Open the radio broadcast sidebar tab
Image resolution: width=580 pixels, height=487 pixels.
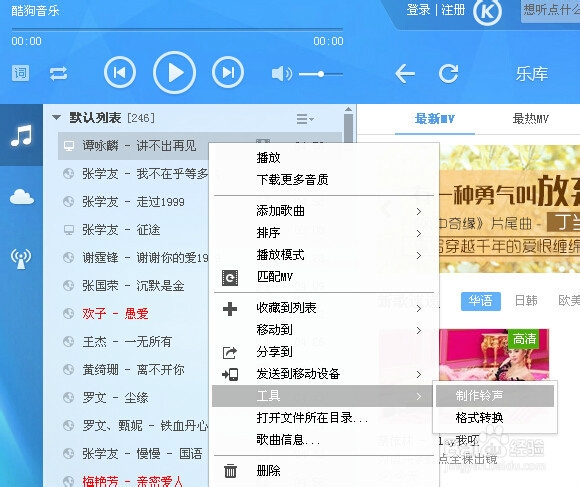click(21, 258)
